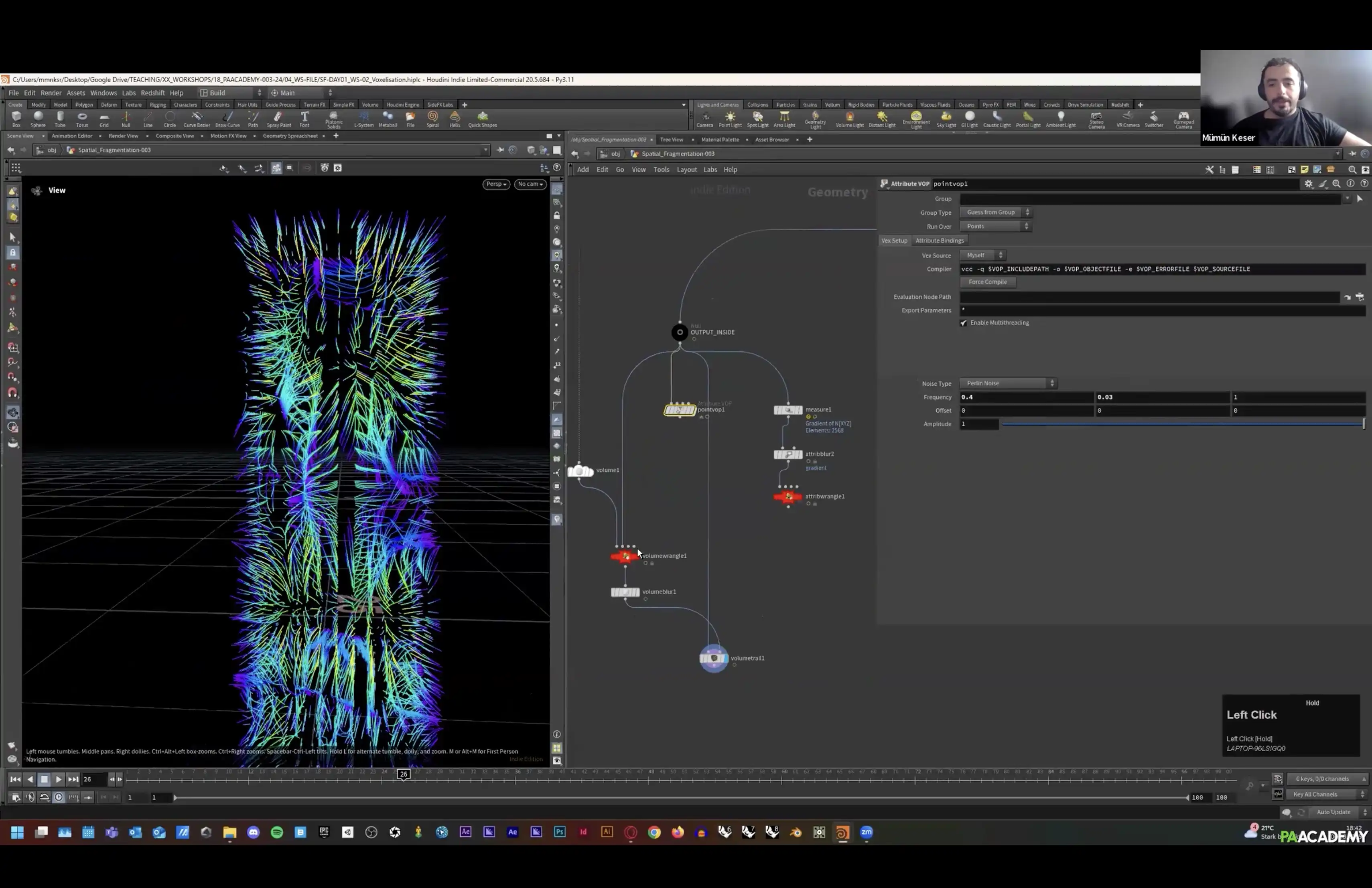Screen dimensions: 1372x888
Task: Add an Environment Light from shelf
Action: [x=916, y=120]
